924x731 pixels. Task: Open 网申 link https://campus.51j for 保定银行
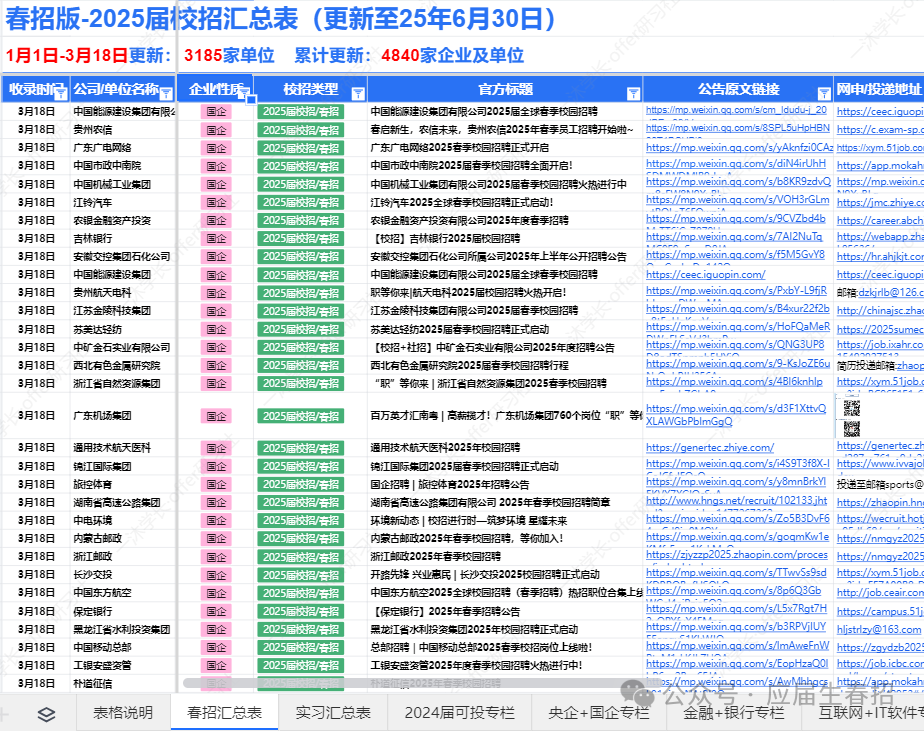(x=880, y=611)
